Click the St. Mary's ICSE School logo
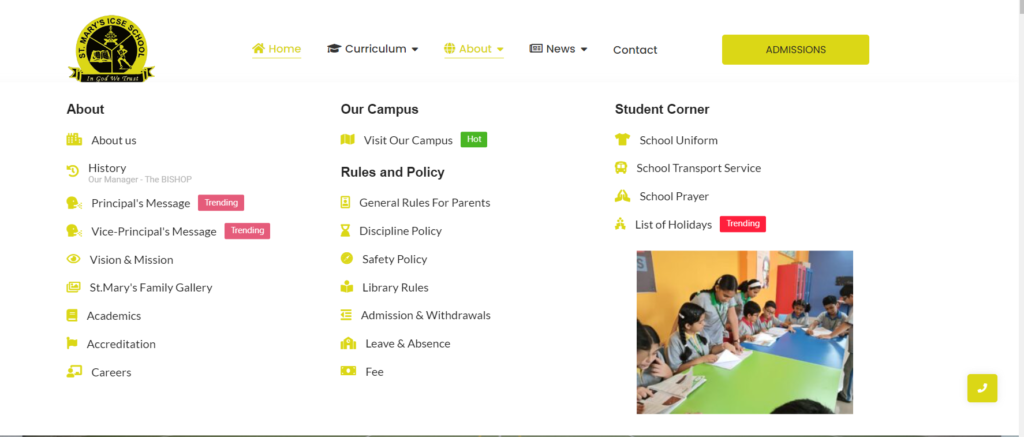Image resolution: width=1024 pixels, height=437 pixels. 111,50
